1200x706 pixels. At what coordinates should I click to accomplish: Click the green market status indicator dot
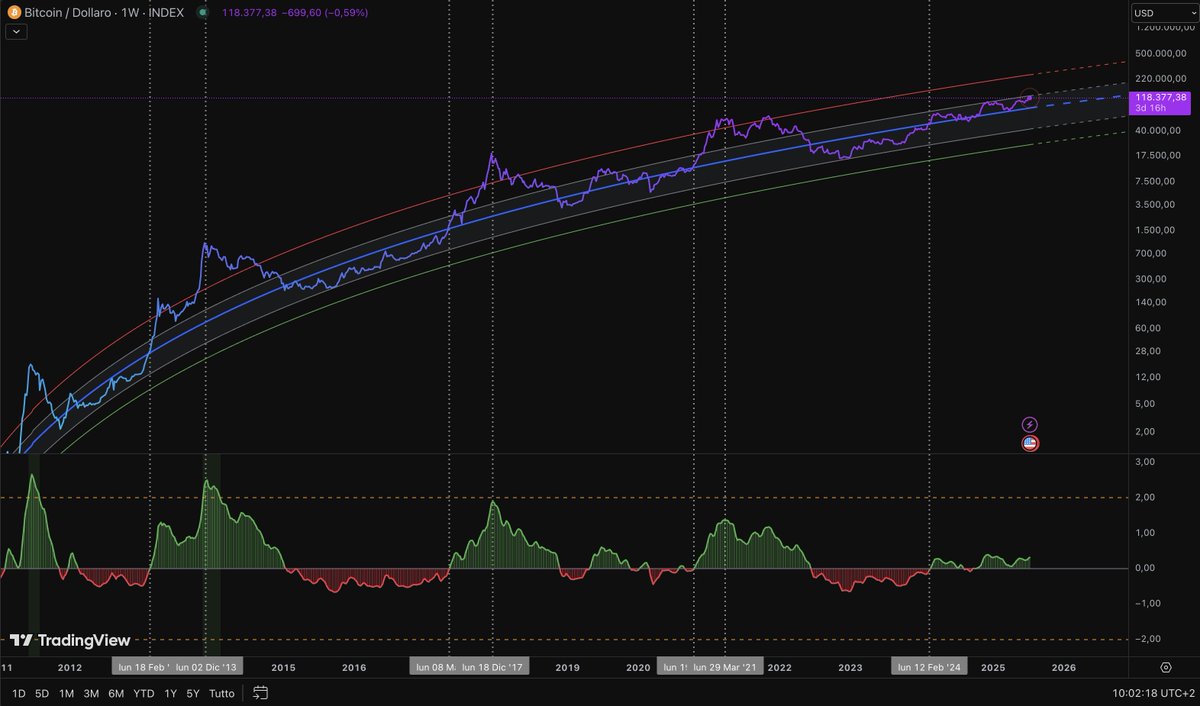point(203,13)
